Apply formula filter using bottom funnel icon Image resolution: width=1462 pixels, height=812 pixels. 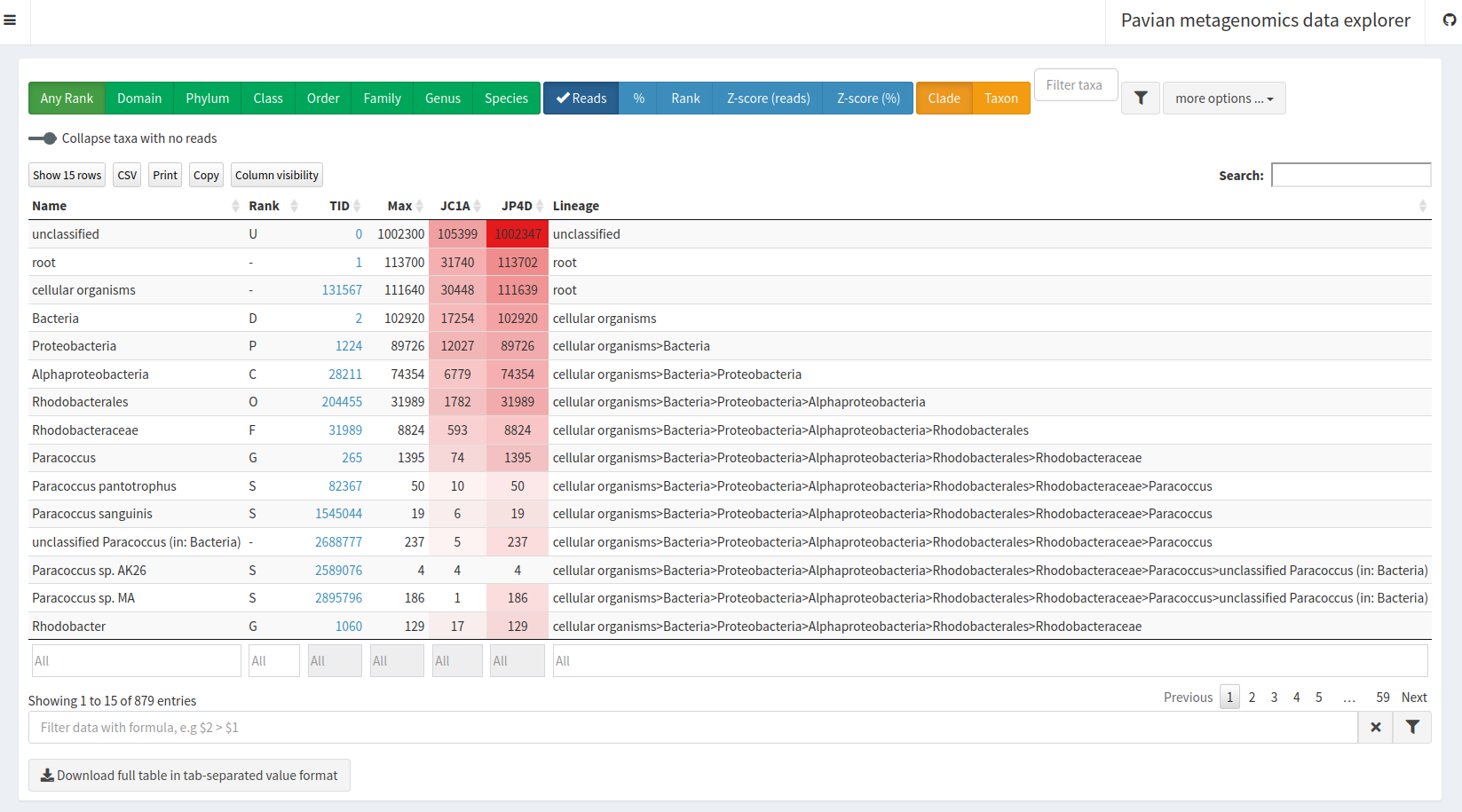(1412, 728)
